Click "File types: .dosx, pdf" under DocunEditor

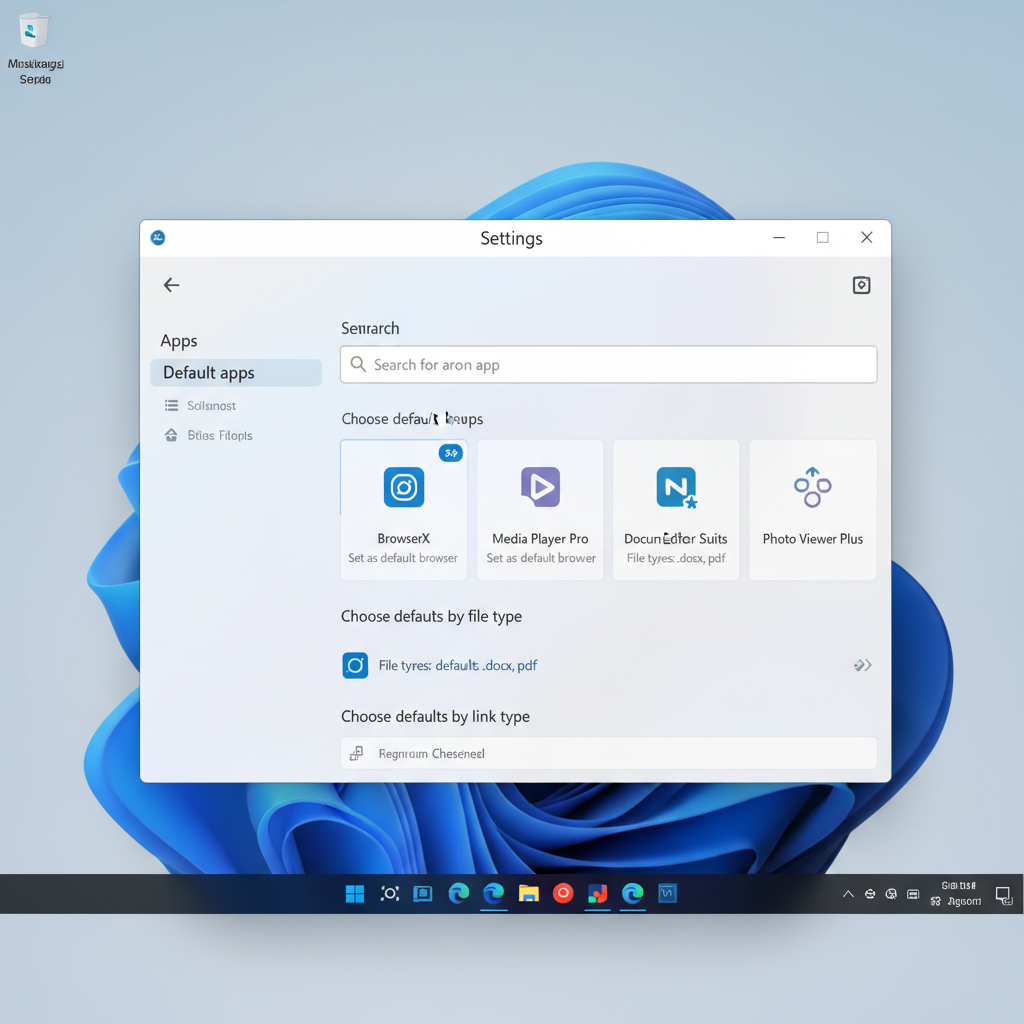coord(676,558)
